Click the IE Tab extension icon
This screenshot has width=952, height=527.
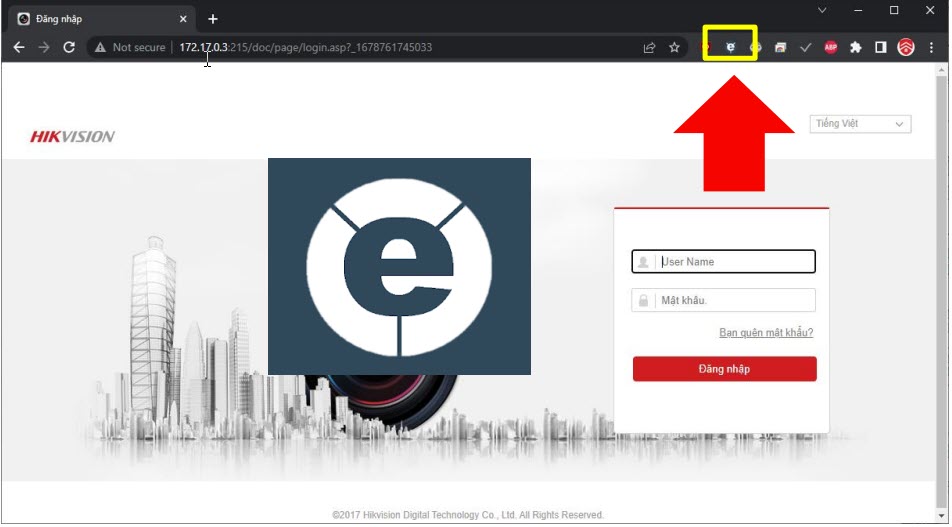(x=730, y=47)
